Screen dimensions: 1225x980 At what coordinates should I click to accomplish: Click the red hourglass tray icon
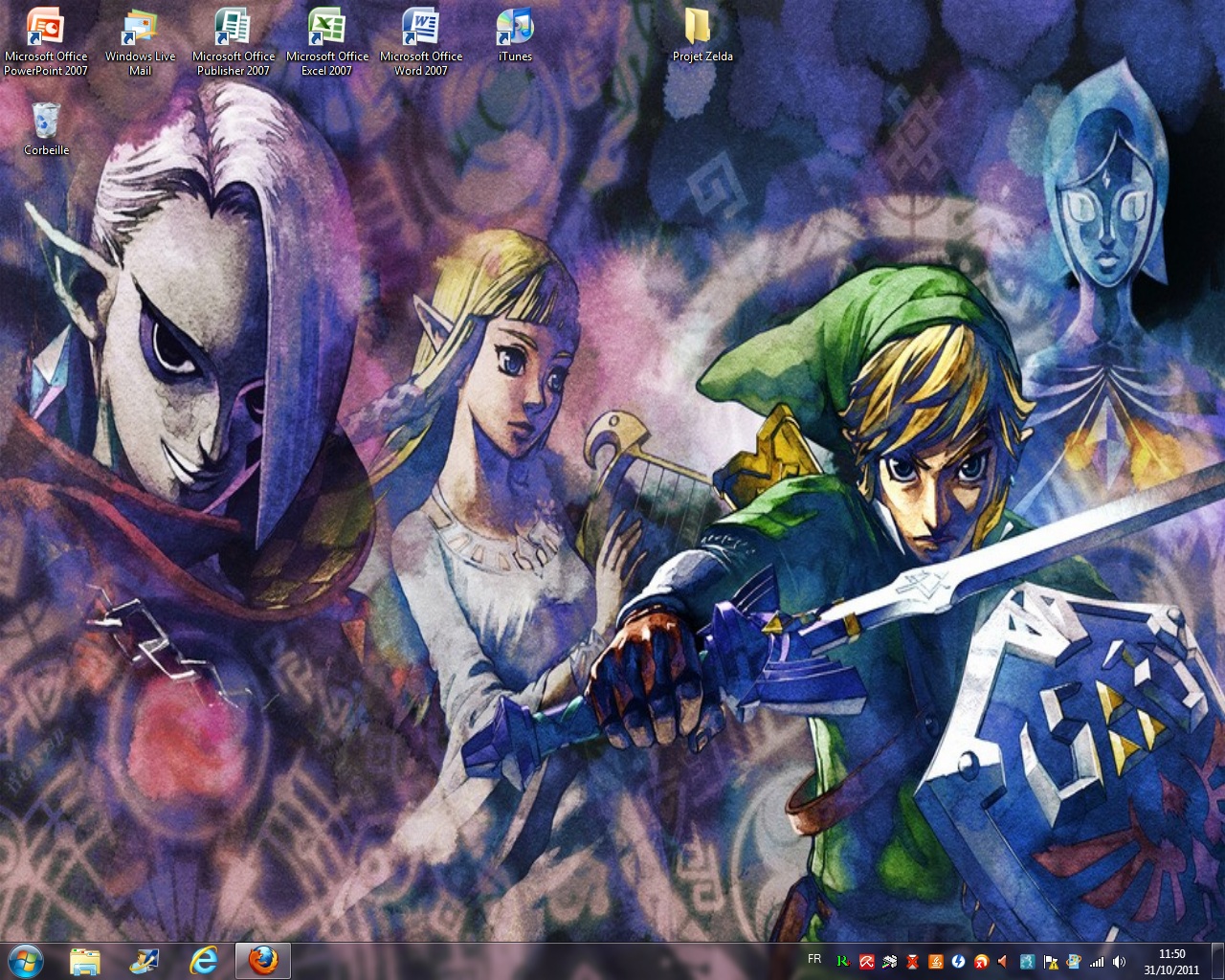(x=912, y=961)
